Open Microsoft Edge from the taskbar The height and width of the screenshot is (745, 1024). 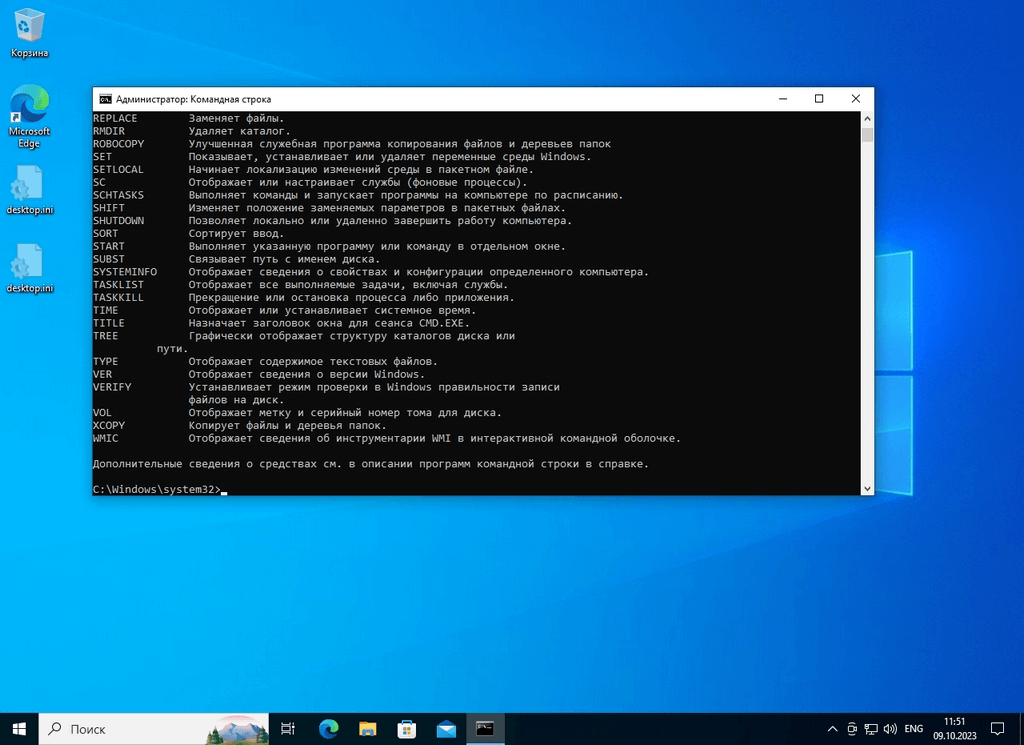coord(328,729)
